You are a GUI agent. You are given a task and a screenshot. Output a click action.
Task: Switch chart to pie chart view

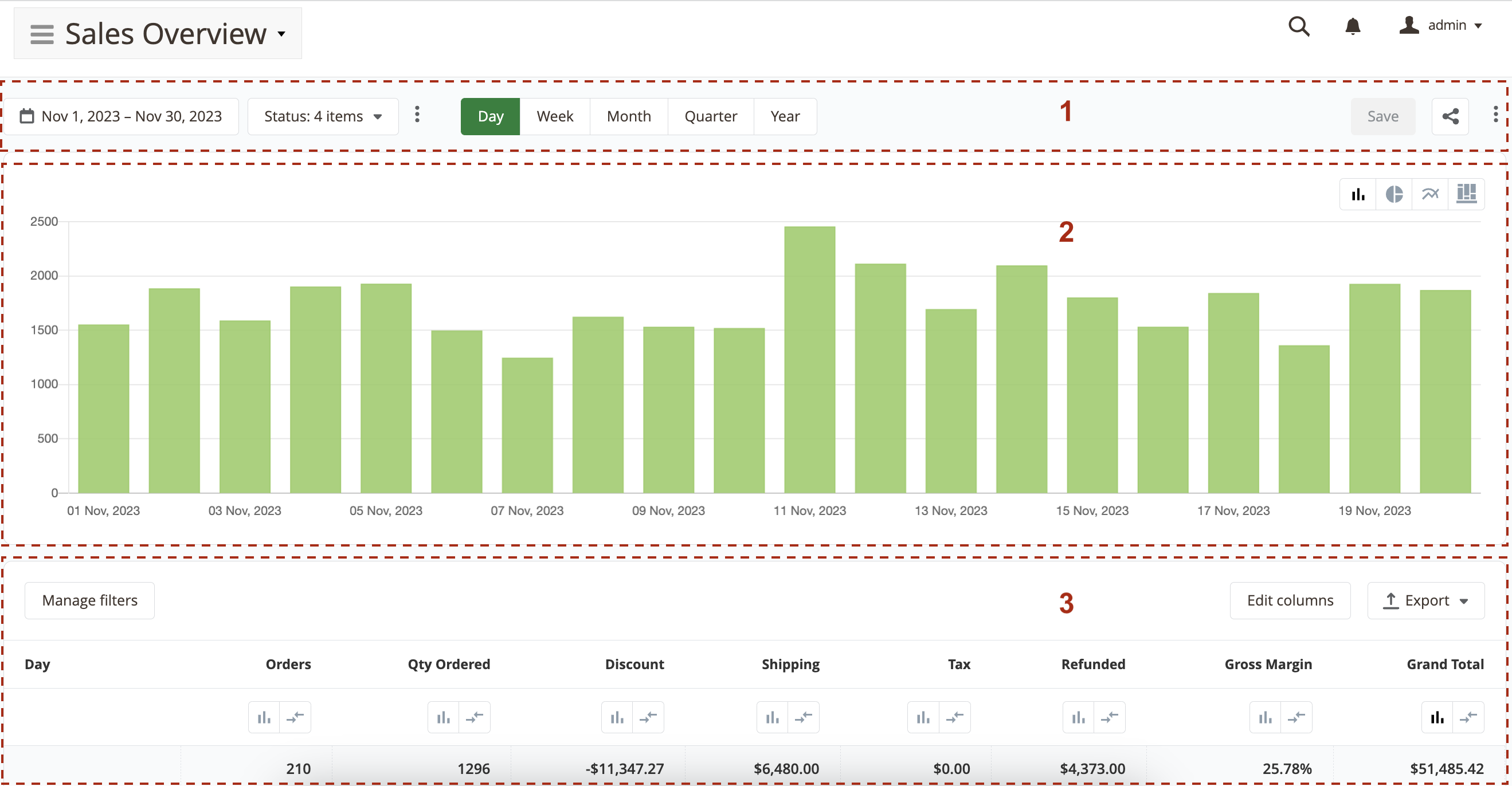pyautogui.click(x=1394, y=194)
